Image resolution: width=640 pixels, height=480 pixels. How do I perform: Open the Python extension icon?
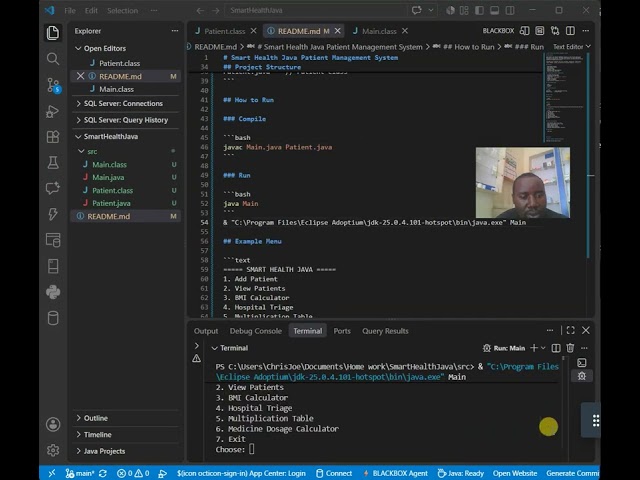pyautogui.click(x=53, y=292)
